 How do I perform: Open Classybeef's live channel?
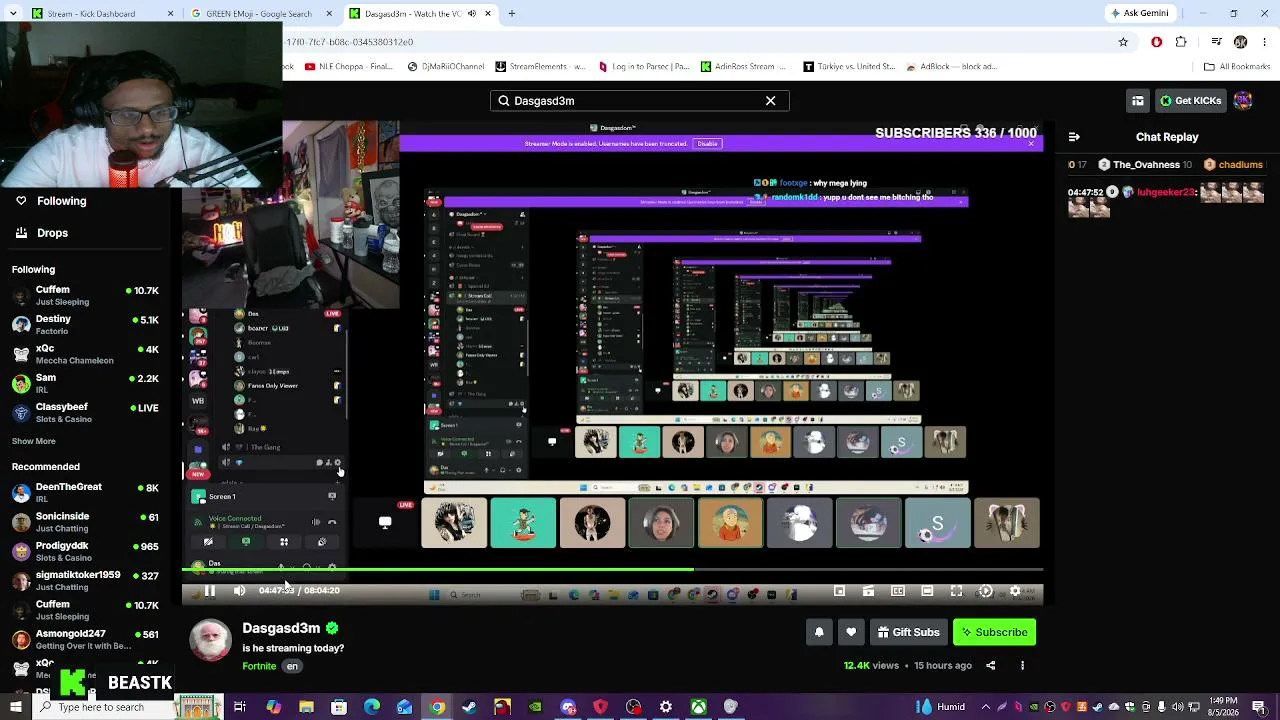85,413
